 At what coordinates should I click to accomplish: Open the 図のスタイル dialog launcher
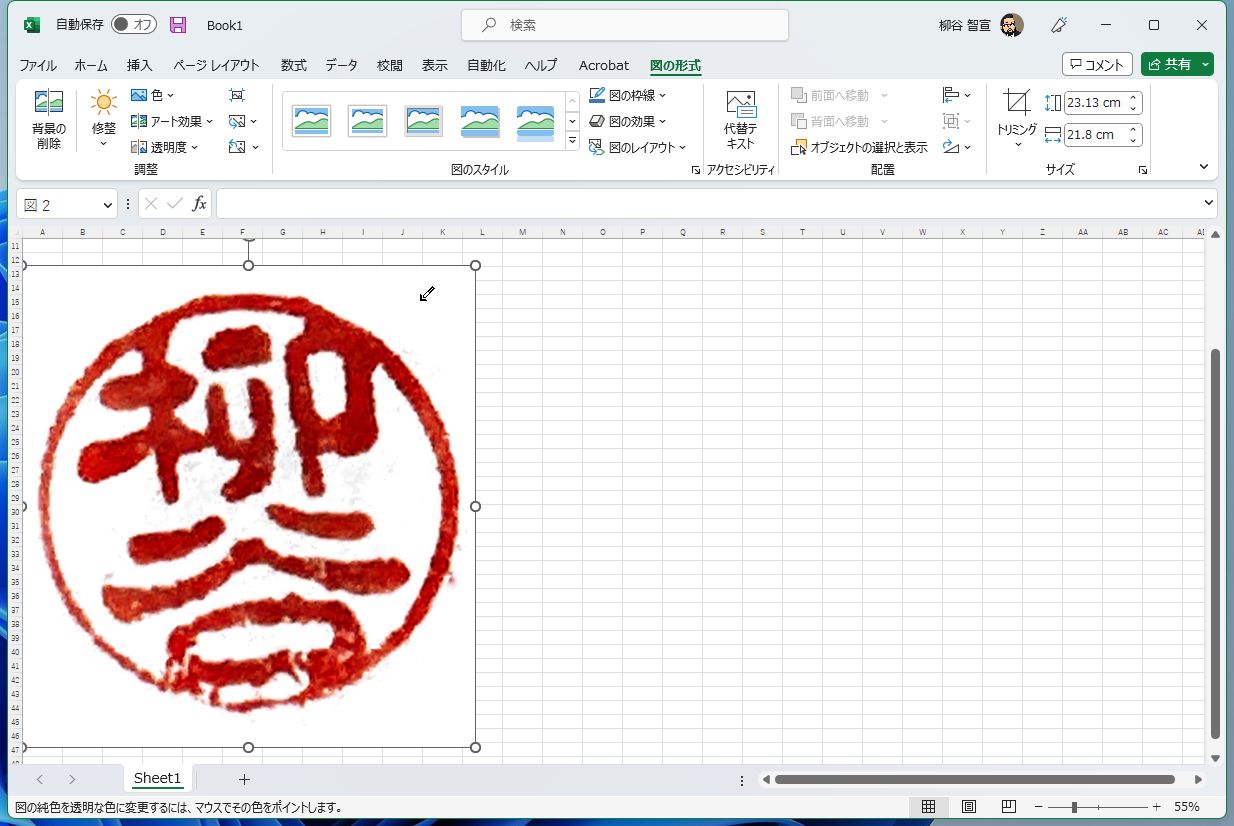pos(696,170)
